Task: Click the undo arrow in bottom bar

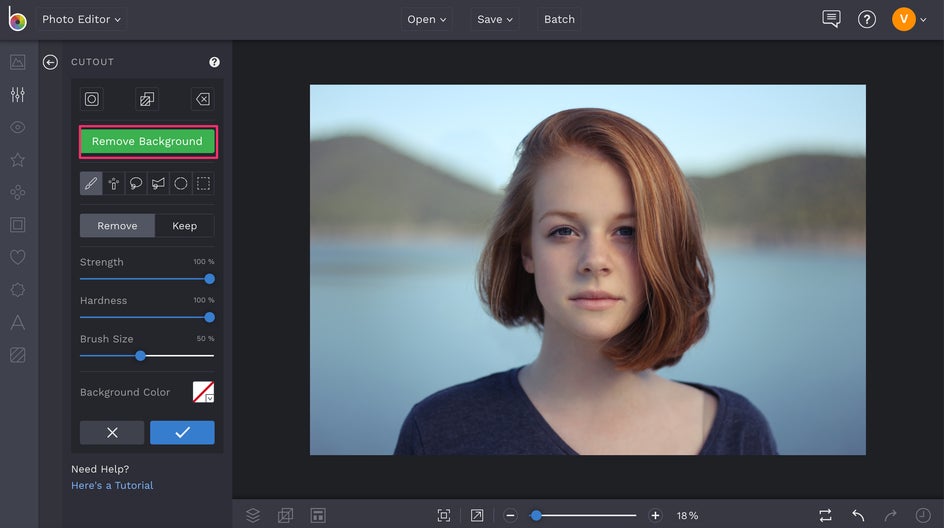Action: click(857, 515)
